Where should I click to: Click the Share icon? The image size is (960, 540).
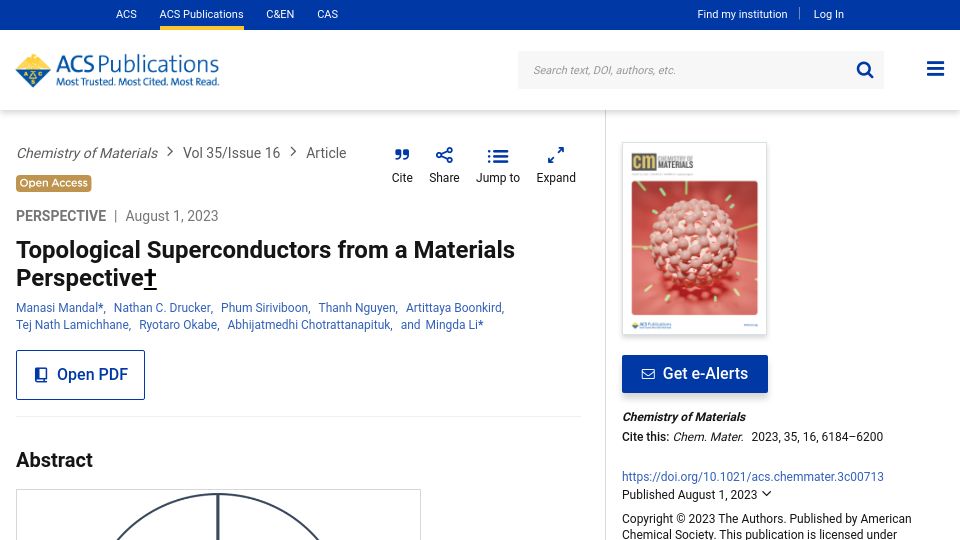tap(444, 155)
